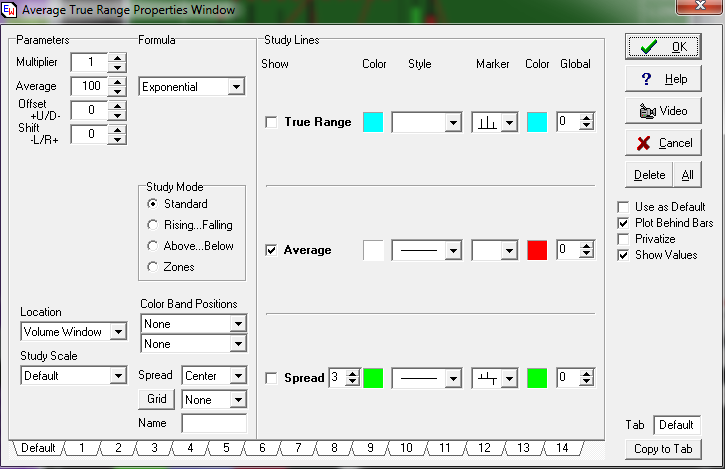Increase the Spread line width stepper
The image size is (725, 469).
(x=353, y=374)
